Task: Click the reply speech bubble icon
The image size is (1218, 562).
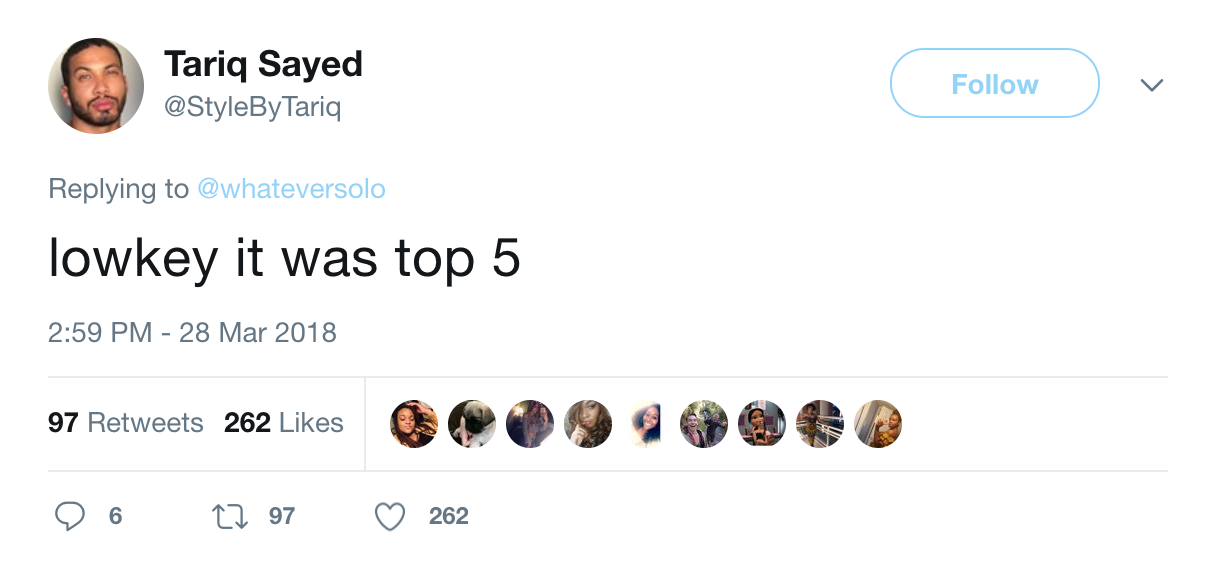Action: [69, 516]
